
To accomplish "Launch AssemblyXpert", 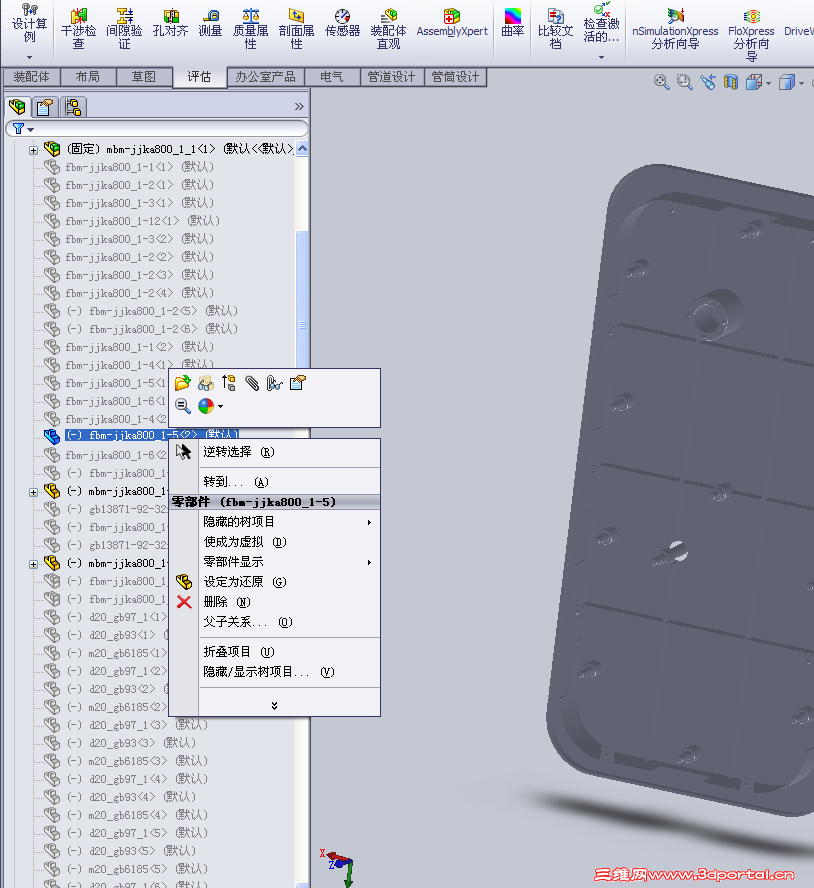I will [451, 23].
